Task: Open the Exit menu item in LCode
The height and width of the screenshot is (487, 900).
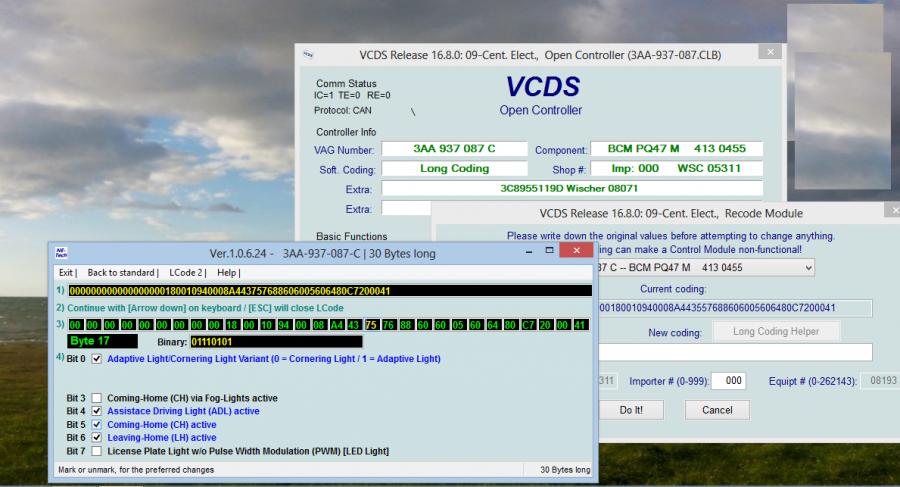Action: pos(67,272)
